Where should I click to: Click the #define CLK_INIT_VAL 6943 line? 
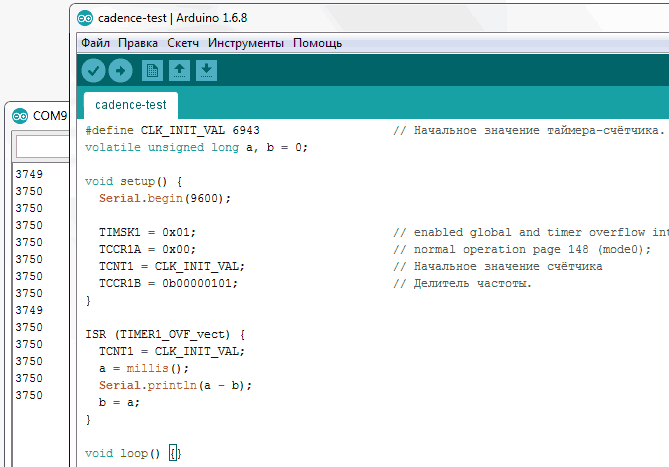[172, 130]
